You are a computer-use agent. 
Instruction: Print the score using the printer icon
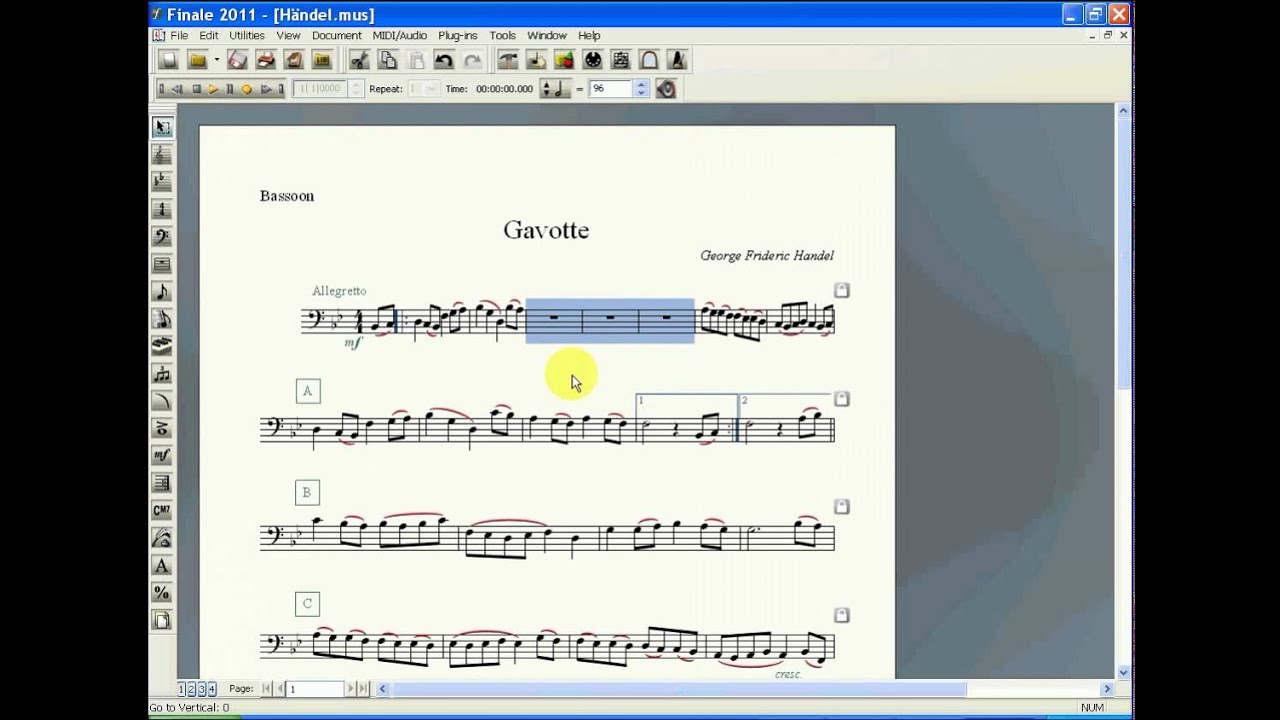[x=265, y=61]
